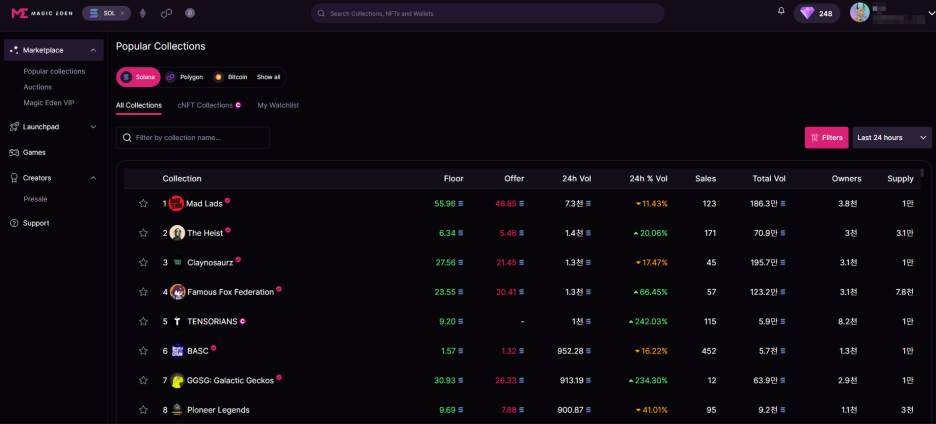Focus the Search Collections, NFTs and Wallets field
936x424 pixels.
[487, 13]
